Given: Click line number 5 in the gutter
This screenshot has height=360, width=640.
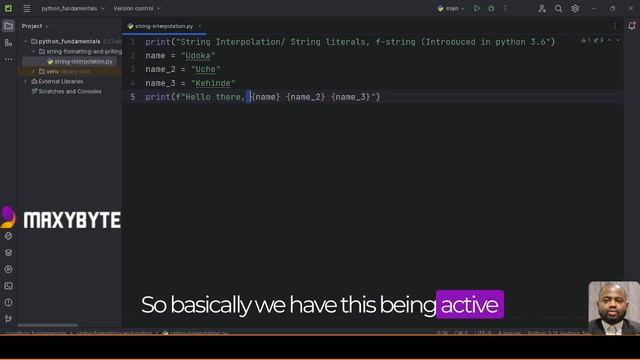Looking at the screenshot, I should point(133,97).
